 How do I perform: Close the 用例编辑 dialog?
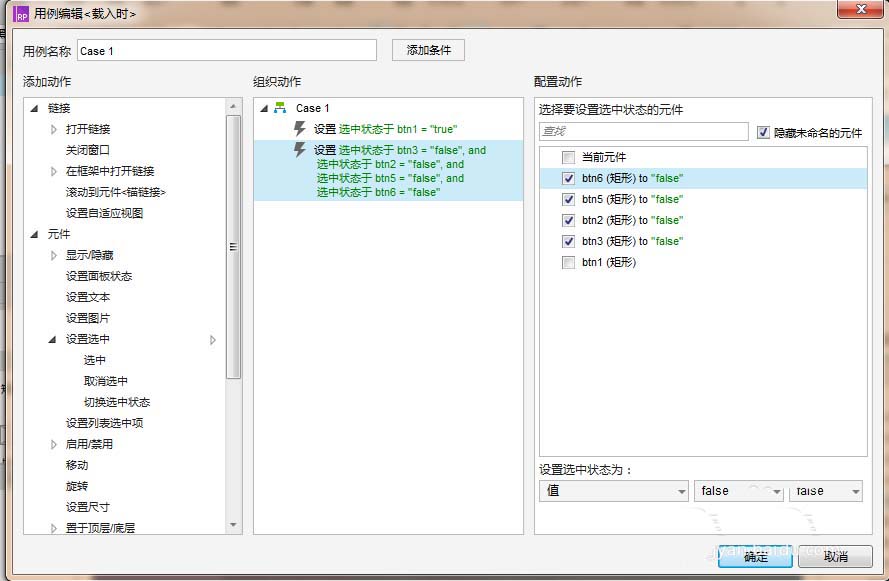(861, 9)
